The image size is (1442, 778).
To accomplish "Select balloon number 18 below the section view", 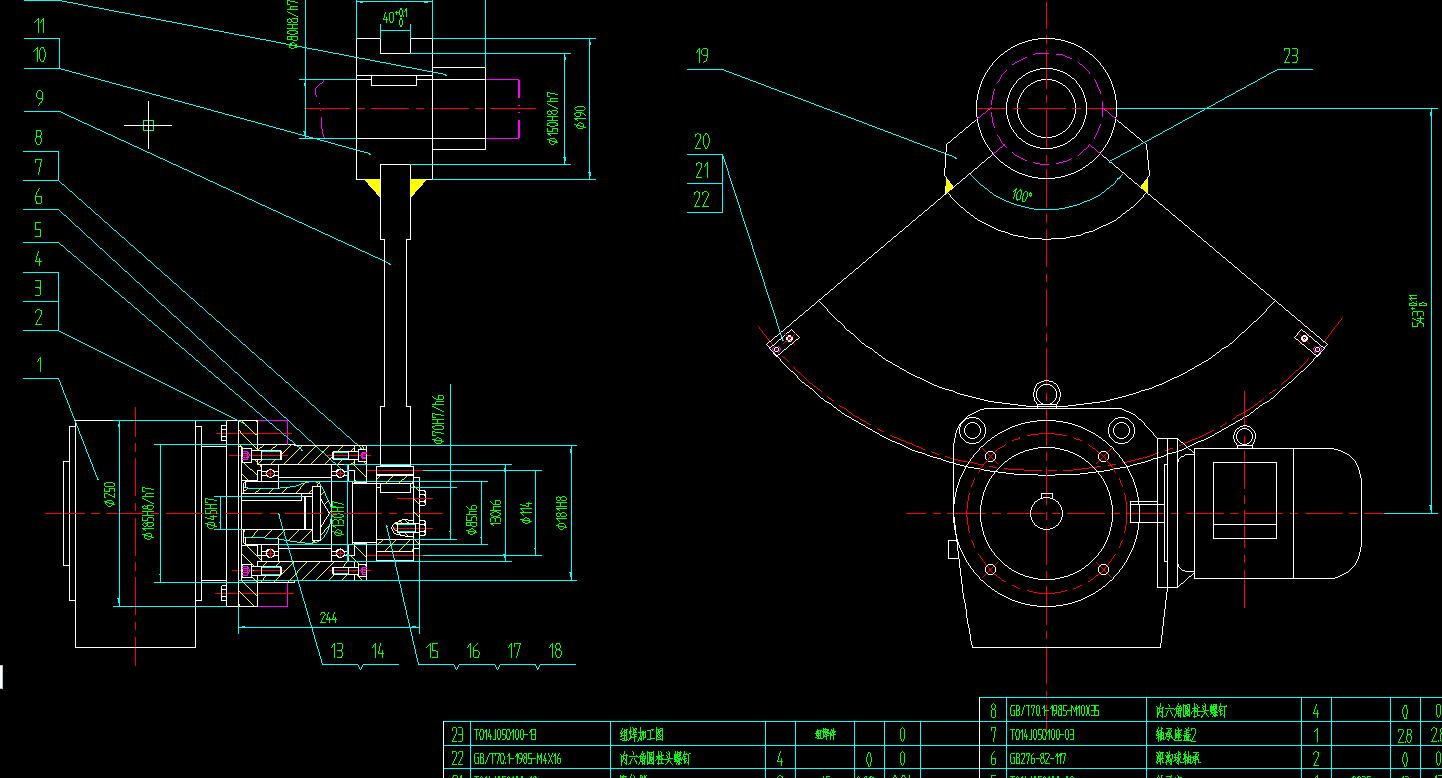I will click(555, 651).
